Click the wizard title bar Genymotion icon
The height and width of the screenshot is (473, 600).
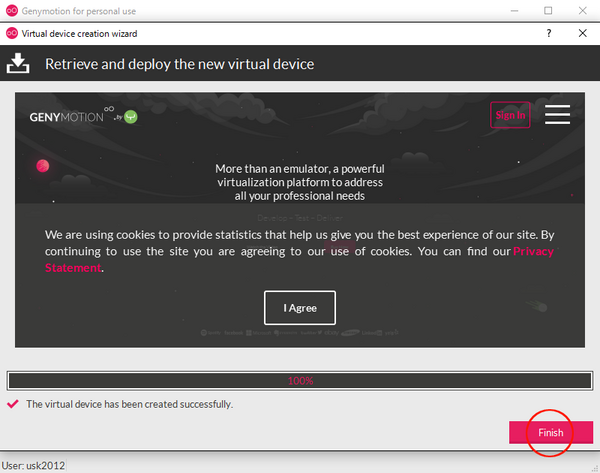(11, 32)
